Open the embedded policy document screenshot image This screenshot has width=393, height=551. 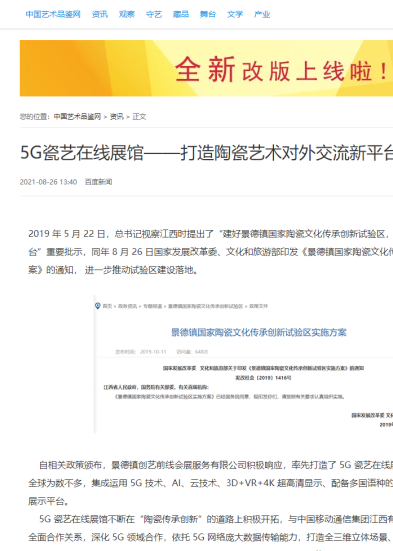pos(243,364)
